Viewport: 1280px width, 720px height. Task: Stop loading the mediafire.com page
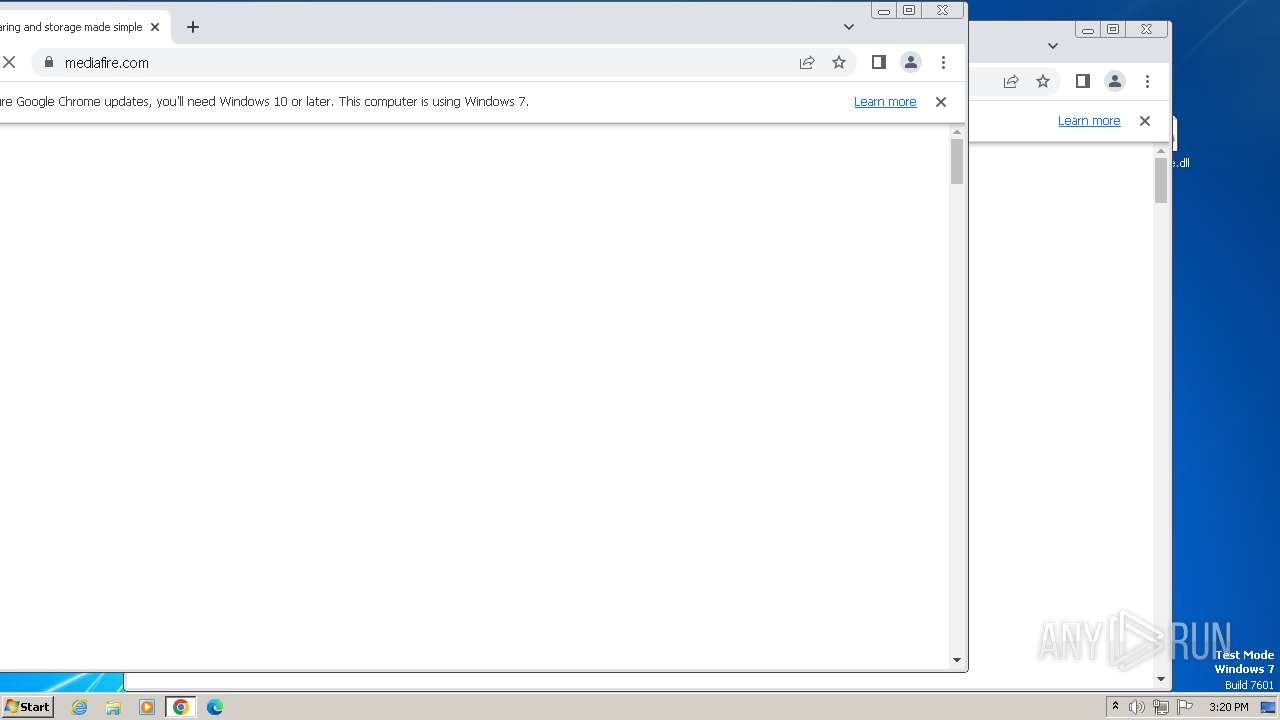coord(9,62)
